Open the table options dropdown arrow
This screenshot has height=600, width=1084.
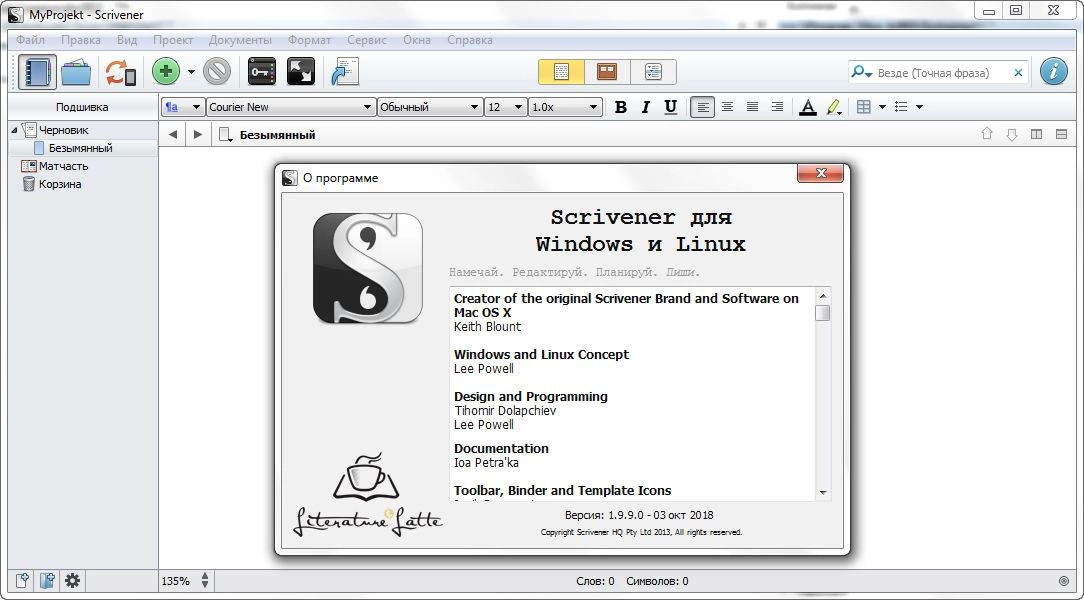coord(882,107)
